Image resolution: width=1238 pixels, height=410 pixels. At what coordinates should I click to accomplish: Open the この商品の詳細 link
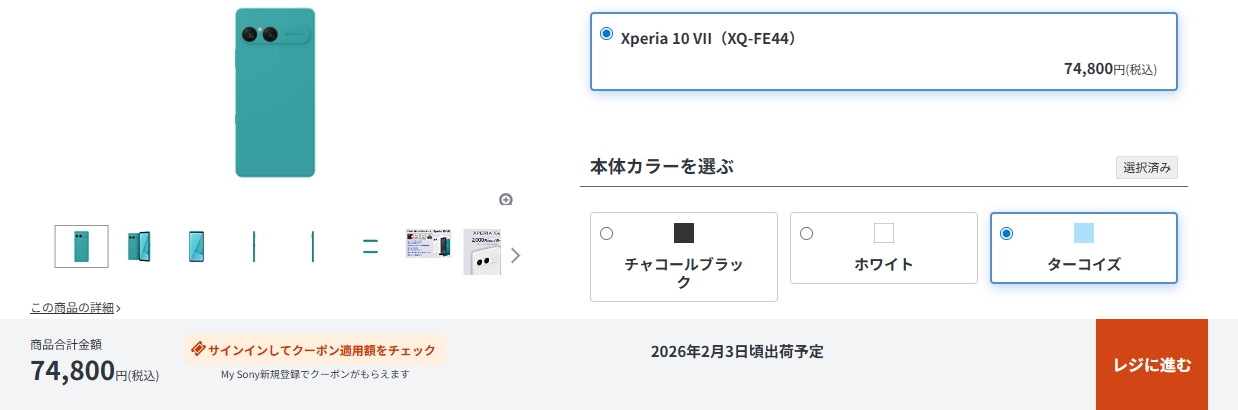(75, 308)
